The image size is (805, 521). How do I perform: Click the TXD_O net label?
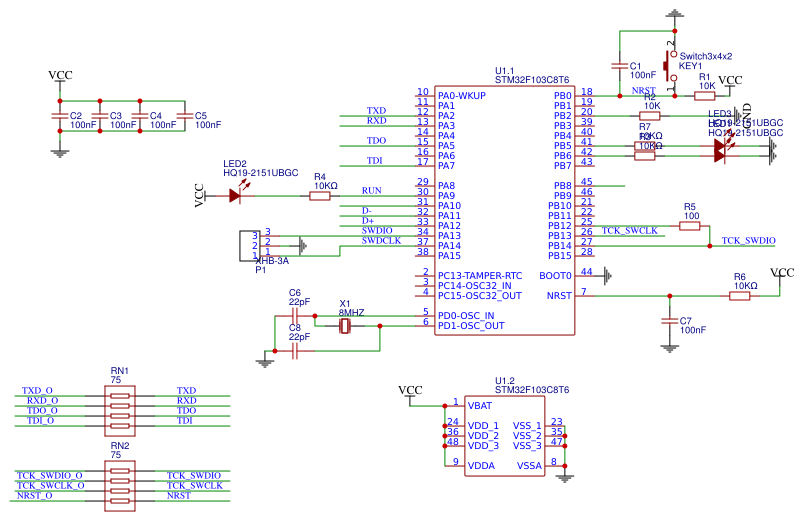pyautogui.click(x=38, y=391)
